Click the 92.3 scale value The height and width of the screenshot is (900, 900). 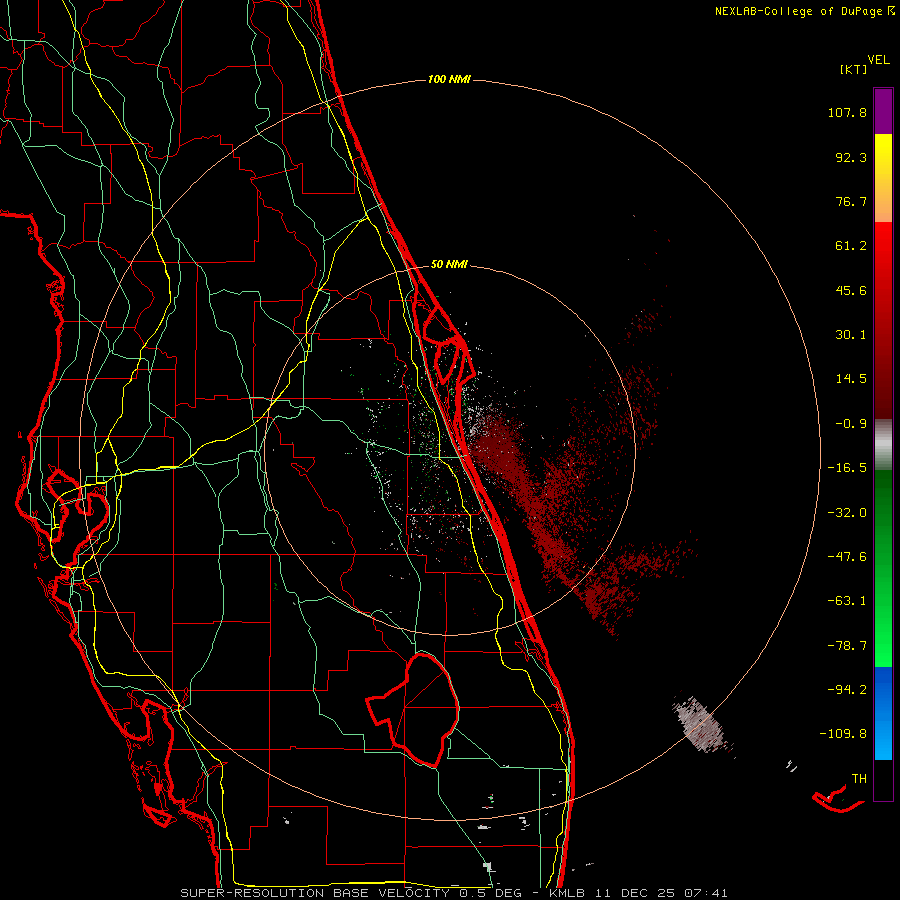click(x=851, y=157)
